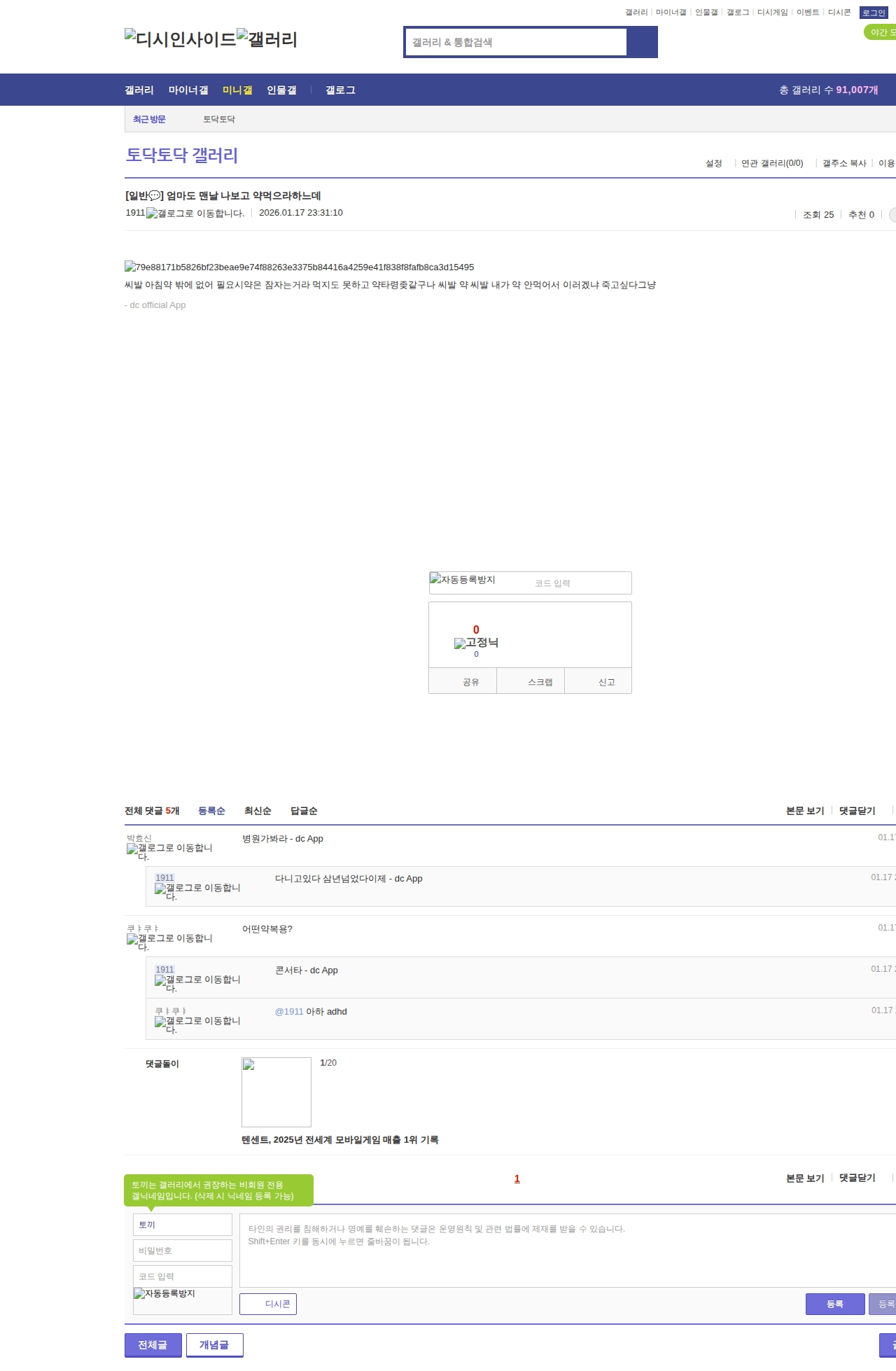Screen dimensions: 896x1371
Task: Click the 고정닉 recommend icon
Action: coord(476,643)
